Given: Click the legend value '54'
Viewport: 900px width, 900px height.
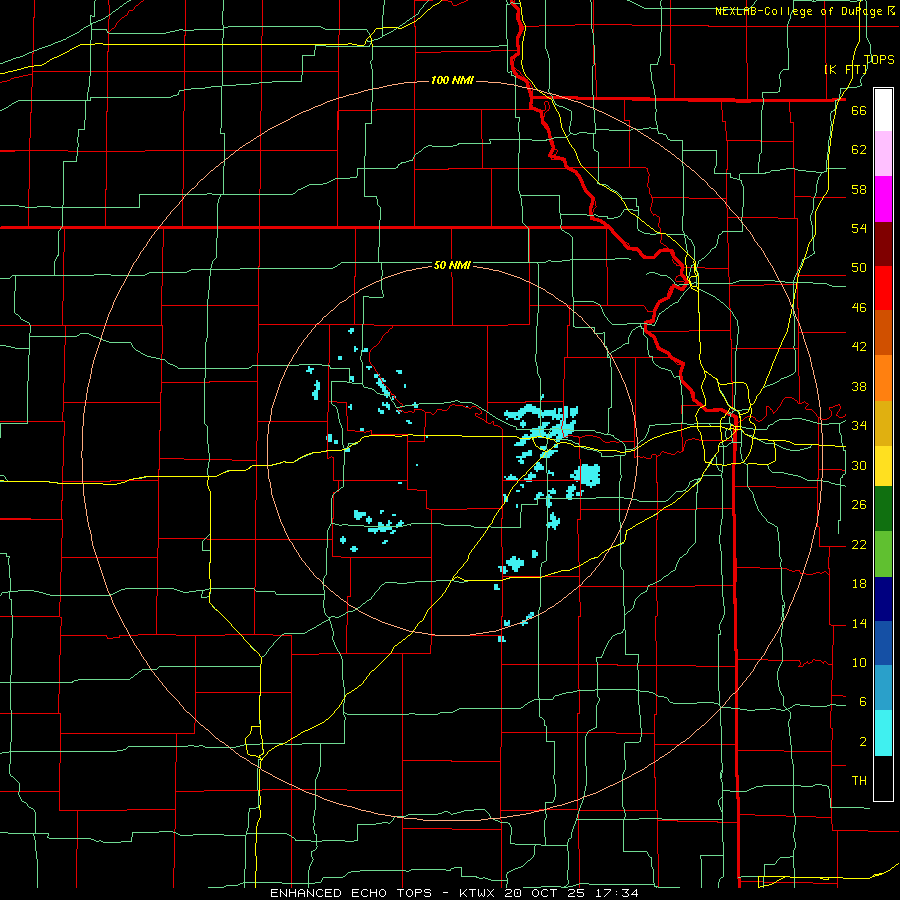Looking at the screenshot, I should [x=859, y=228].
